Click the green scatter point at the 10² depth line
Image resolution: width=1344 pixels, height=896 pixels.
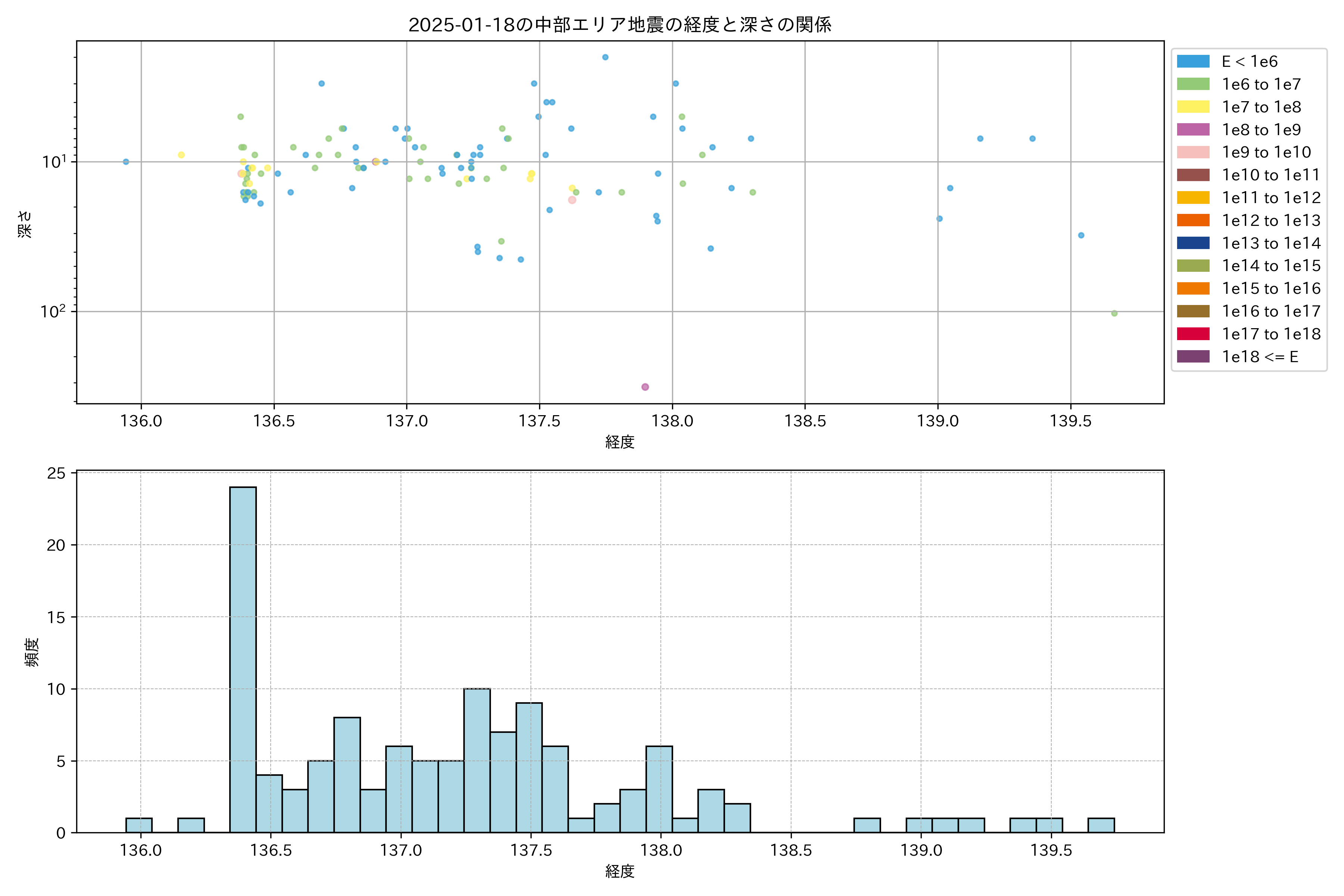coord(1114,313)
